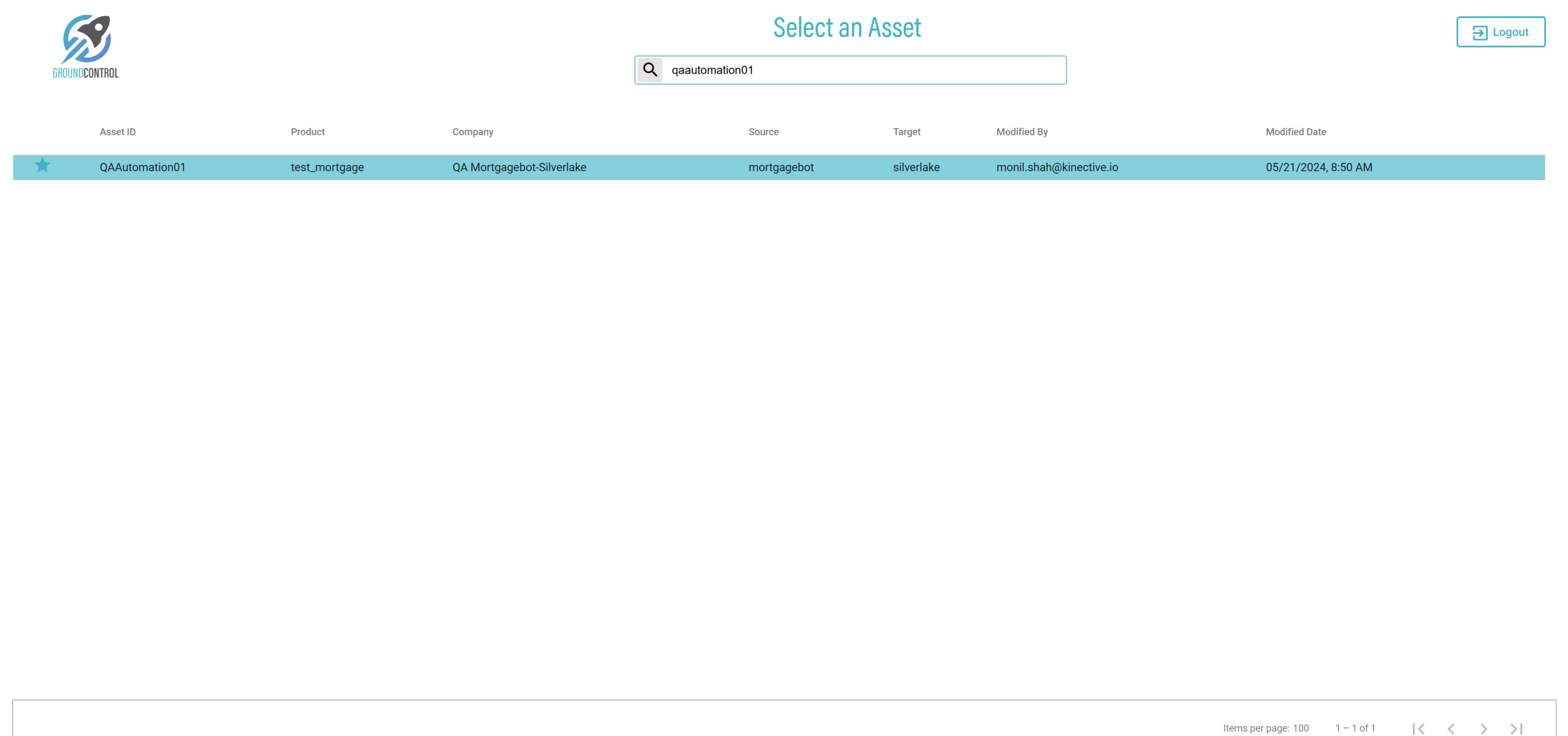The width and height of the screenshot is (1568, 736).
Task: Go to first page of results
Action: click(x=1417, y=728)
